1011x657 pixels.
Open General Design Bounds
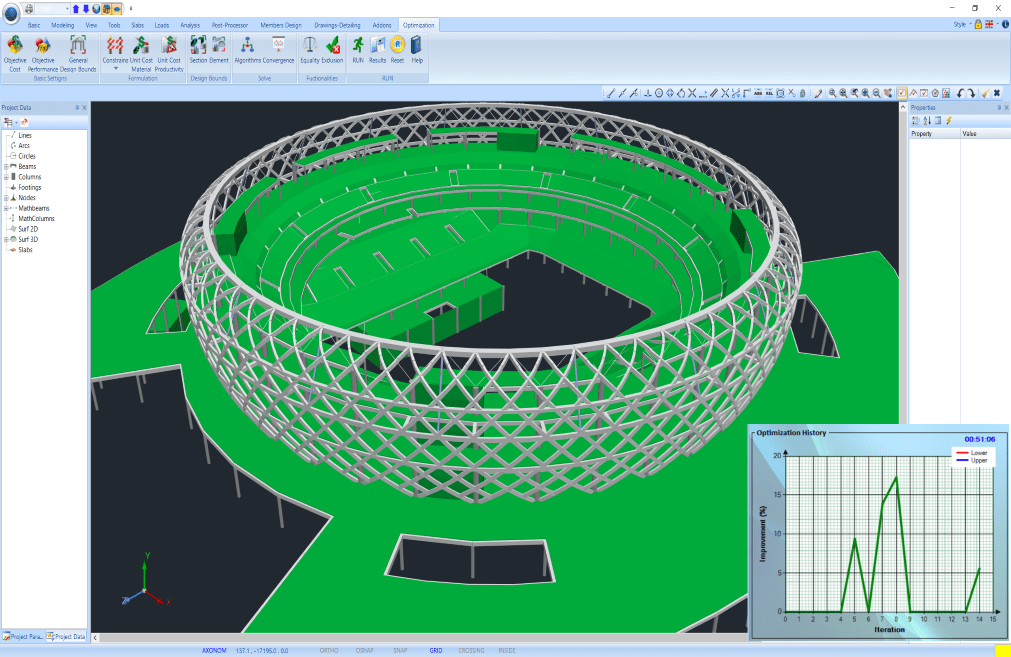78,54
